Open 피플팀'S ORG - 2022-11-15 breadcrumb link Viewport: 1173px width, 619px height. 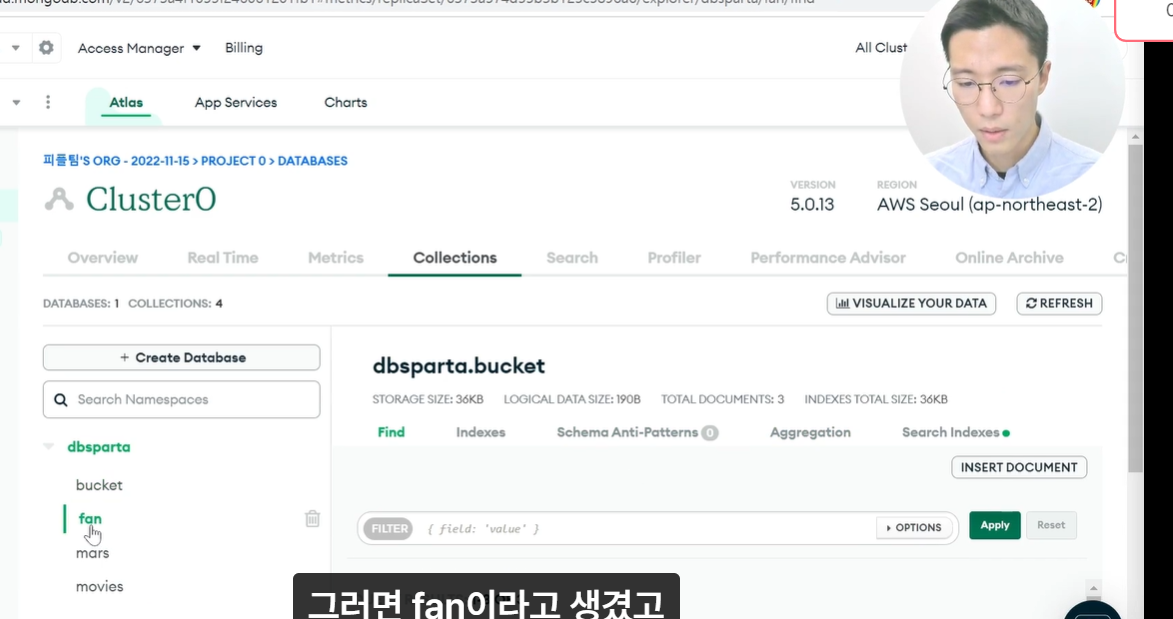coord(116,161)
